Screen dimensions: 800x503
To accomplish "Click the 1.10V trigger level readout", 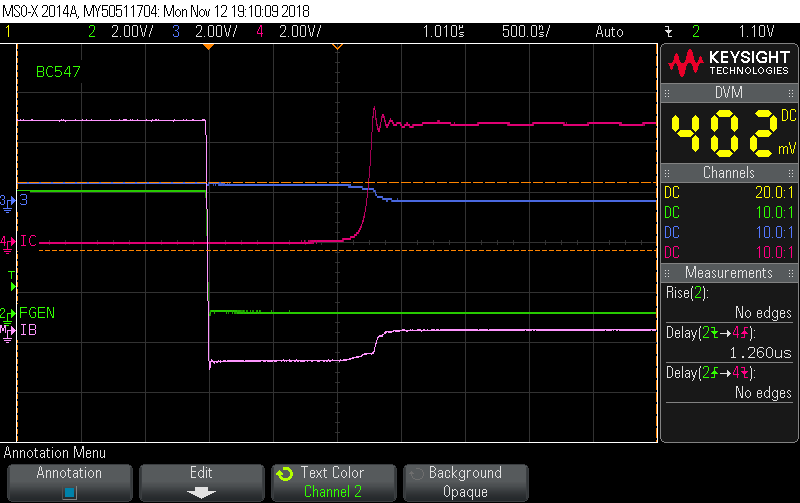I will pyautogui.click(x=757, y=32).
